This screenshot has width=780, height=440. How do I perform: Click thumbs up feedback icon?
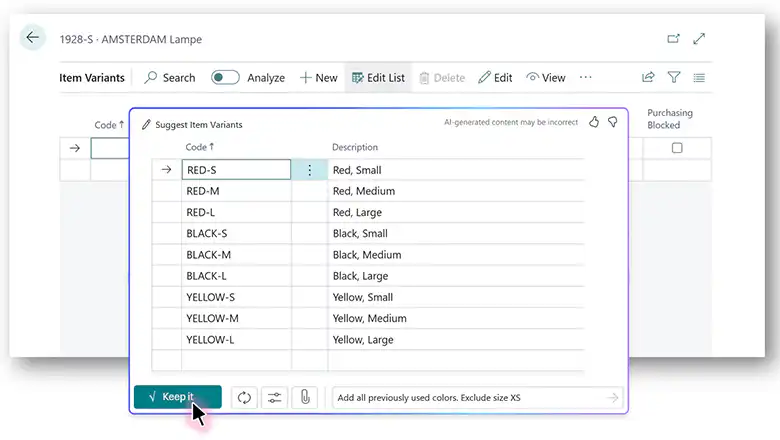point(594,122)
